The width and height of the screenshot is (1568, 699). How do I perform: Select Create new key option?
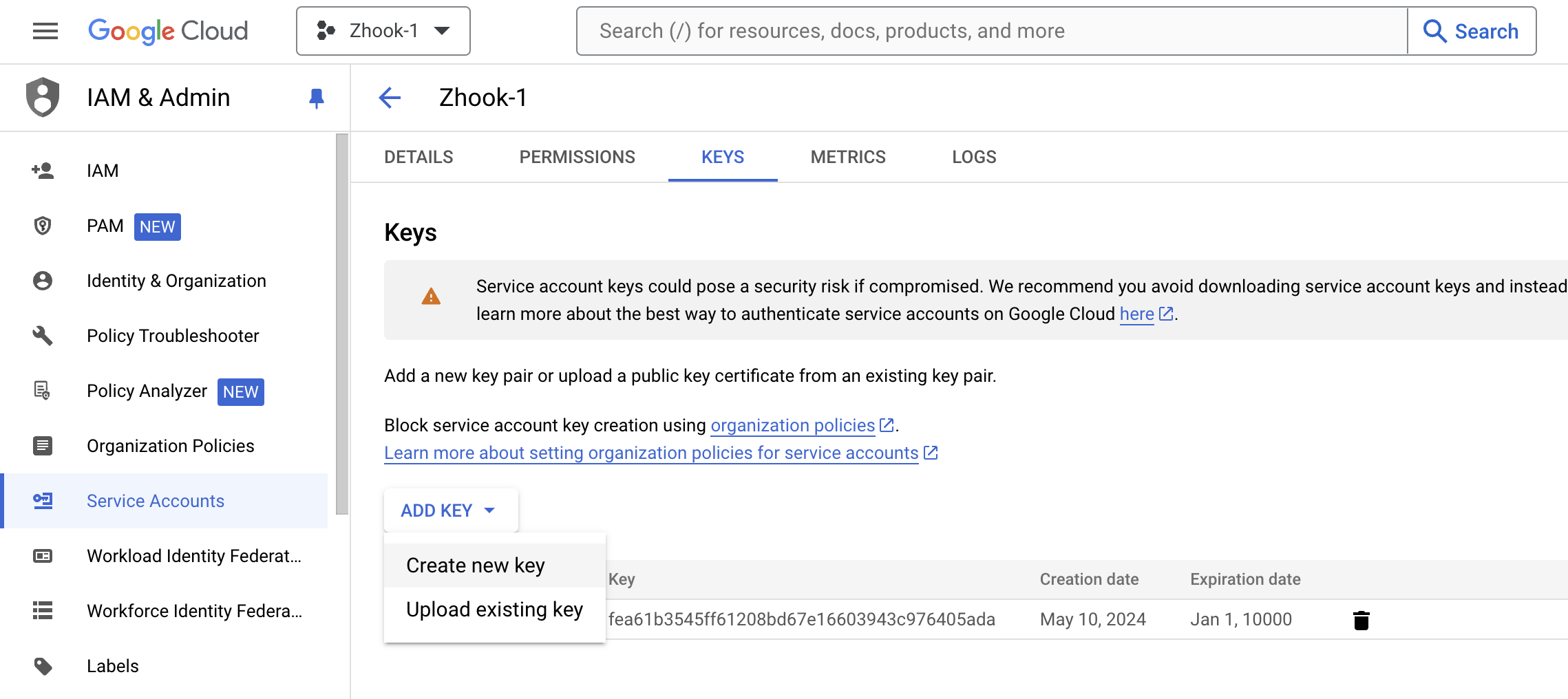pyautogui.click(x=476, y=566)
